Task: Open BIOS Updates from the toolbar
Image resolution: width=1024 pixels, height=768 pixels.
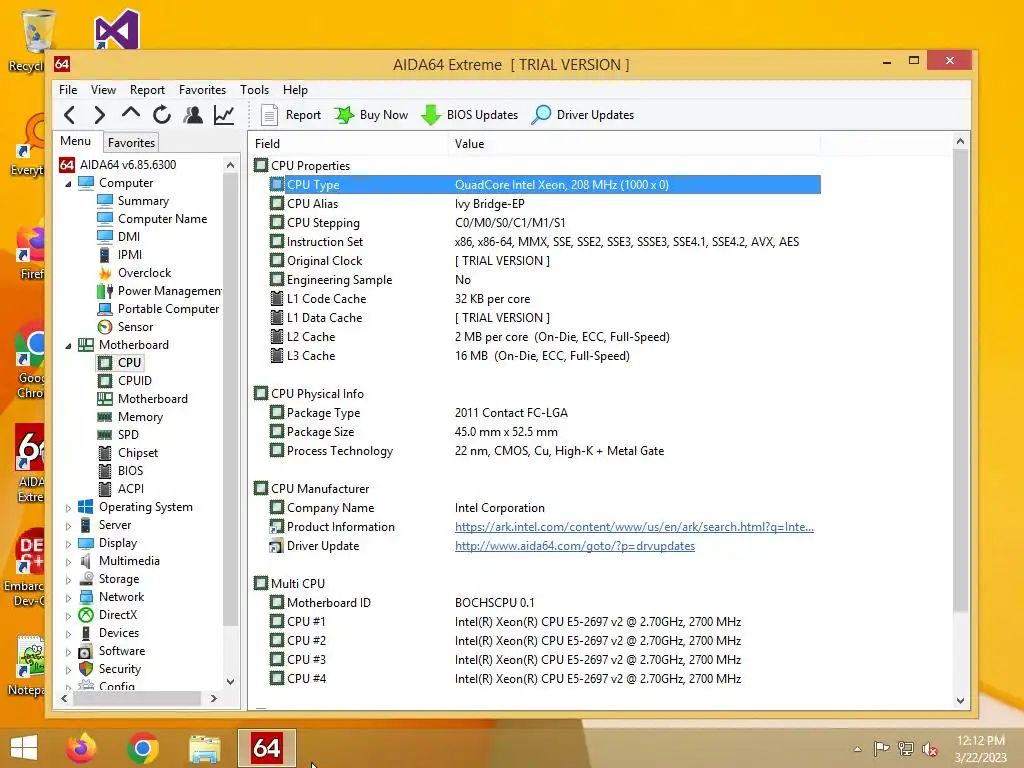Action: click(470, 115)
